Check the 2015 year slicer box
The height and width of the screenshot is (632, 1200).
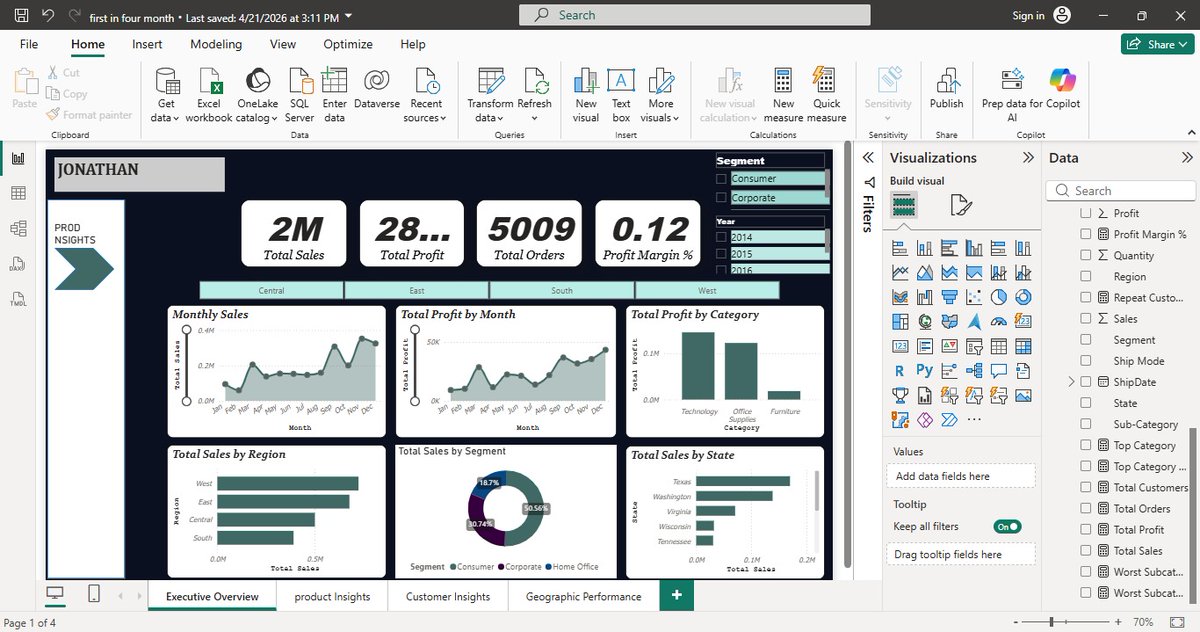tap(722, 254)
